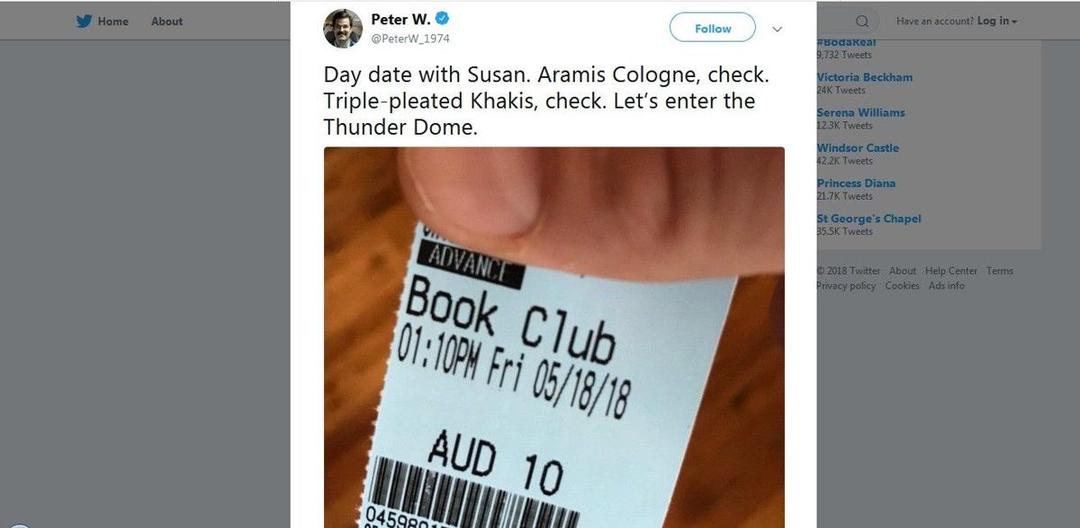Open the Book Club ticket photo
The width and height of the screenshot is (1080, 528).
[554, 337]
